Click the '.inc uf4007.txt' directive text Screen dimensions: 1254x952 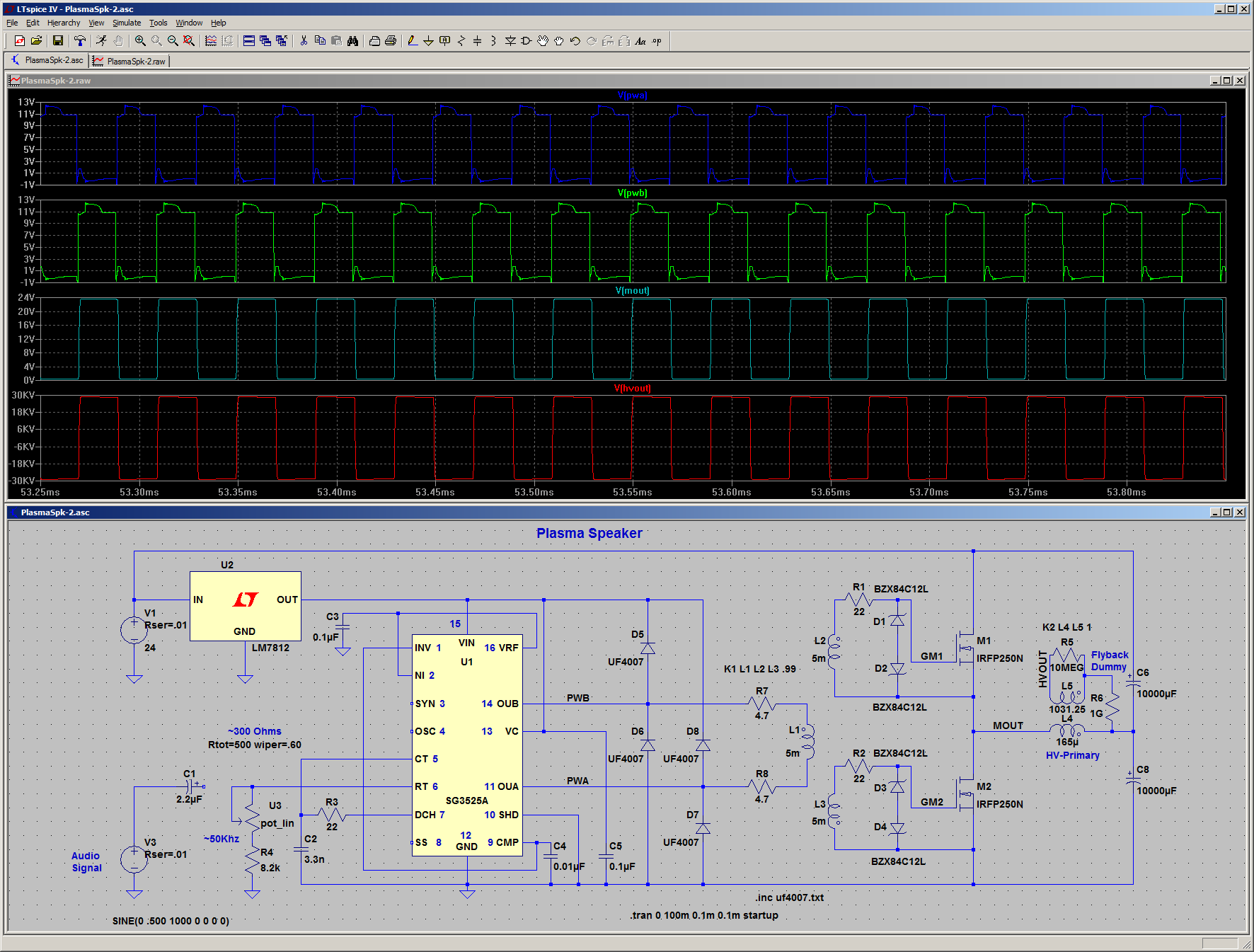790,897
